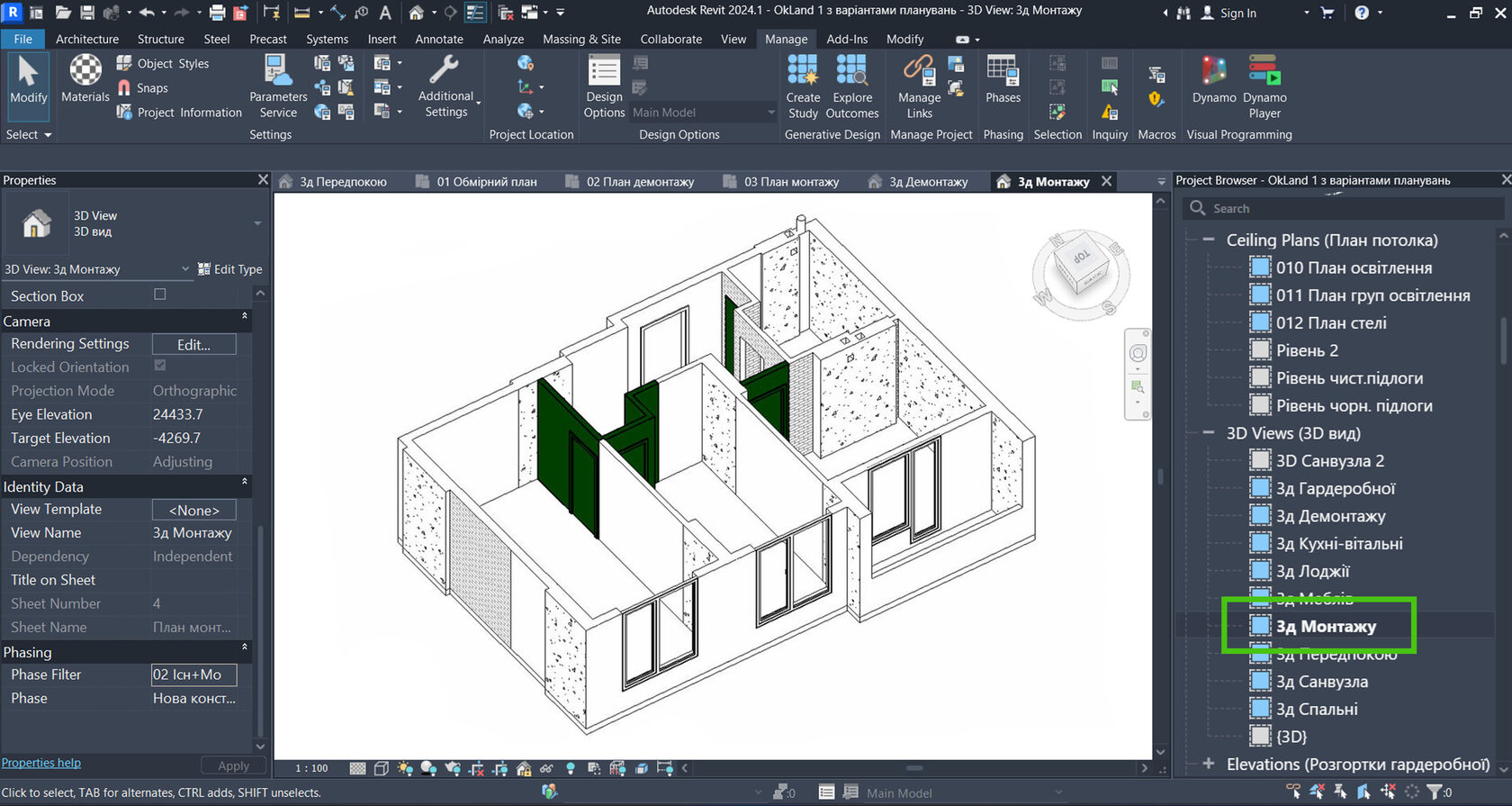Click Temporary Hide/Isolate glasses icon
The height and width of the screenshot is (806, 1512).
pos(546,768)
